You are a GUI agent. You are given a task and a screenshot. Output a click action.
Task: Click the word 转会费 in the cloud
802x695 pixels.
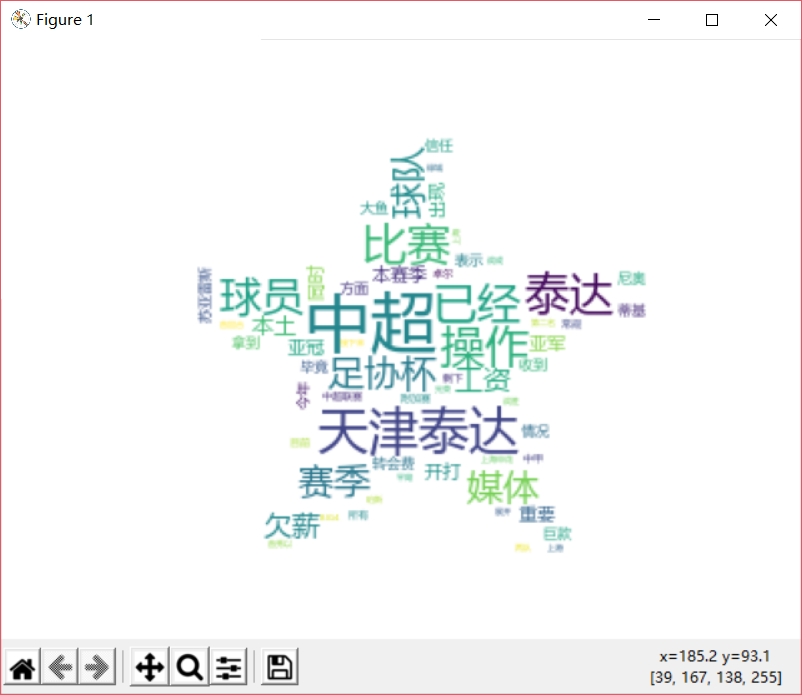click(x=393, y=463)
